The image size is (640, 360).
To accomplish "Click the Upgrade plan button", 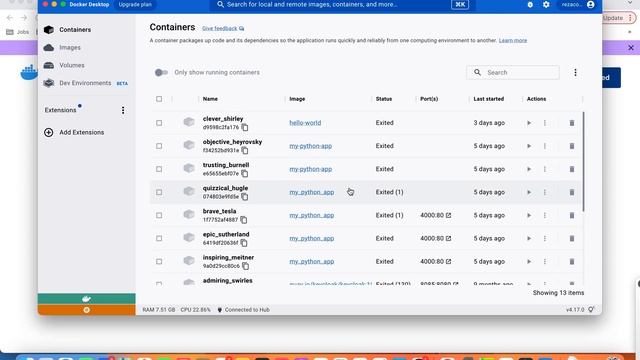I will [x=135, y=4].
